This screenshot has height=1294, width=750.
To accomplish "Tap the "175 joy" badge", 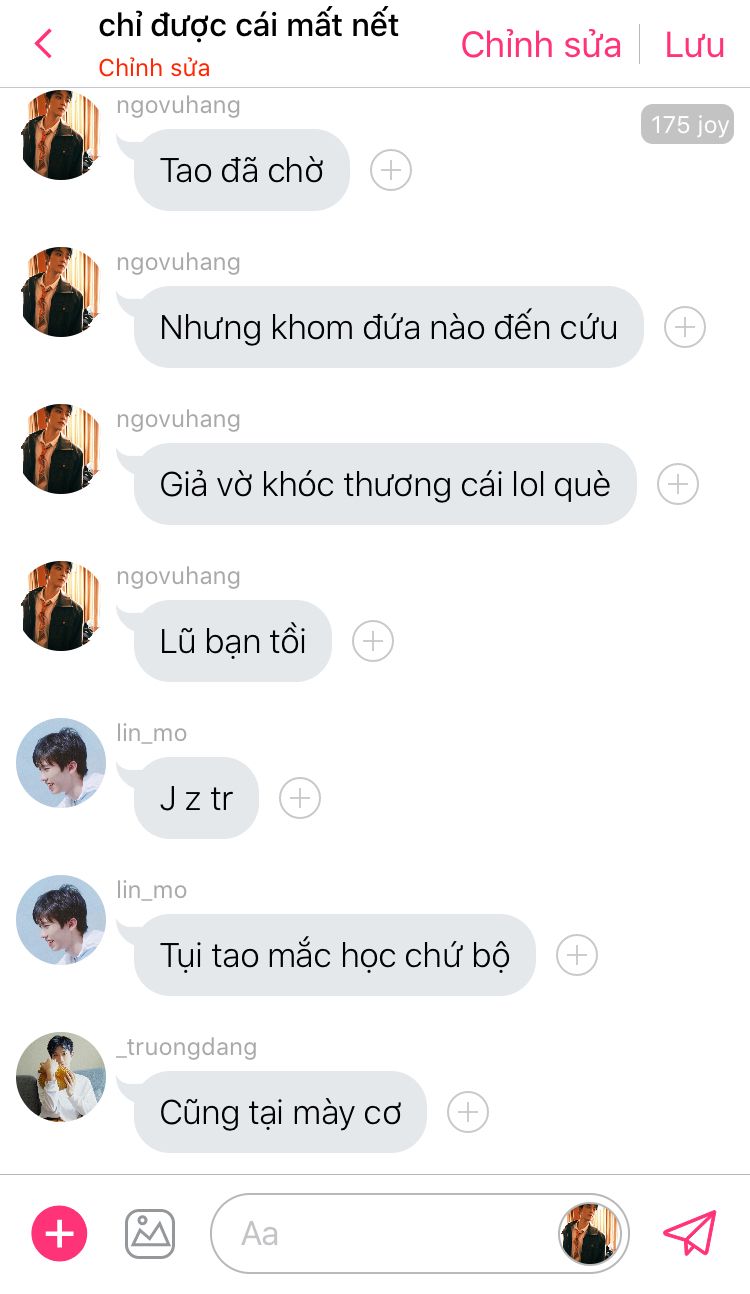I will point(688,125).
